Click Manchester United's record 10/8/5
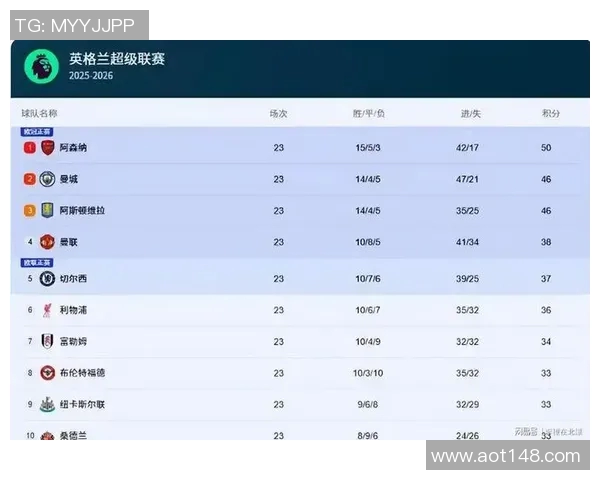Screen dimensions: 600x480 coord(368,242)
